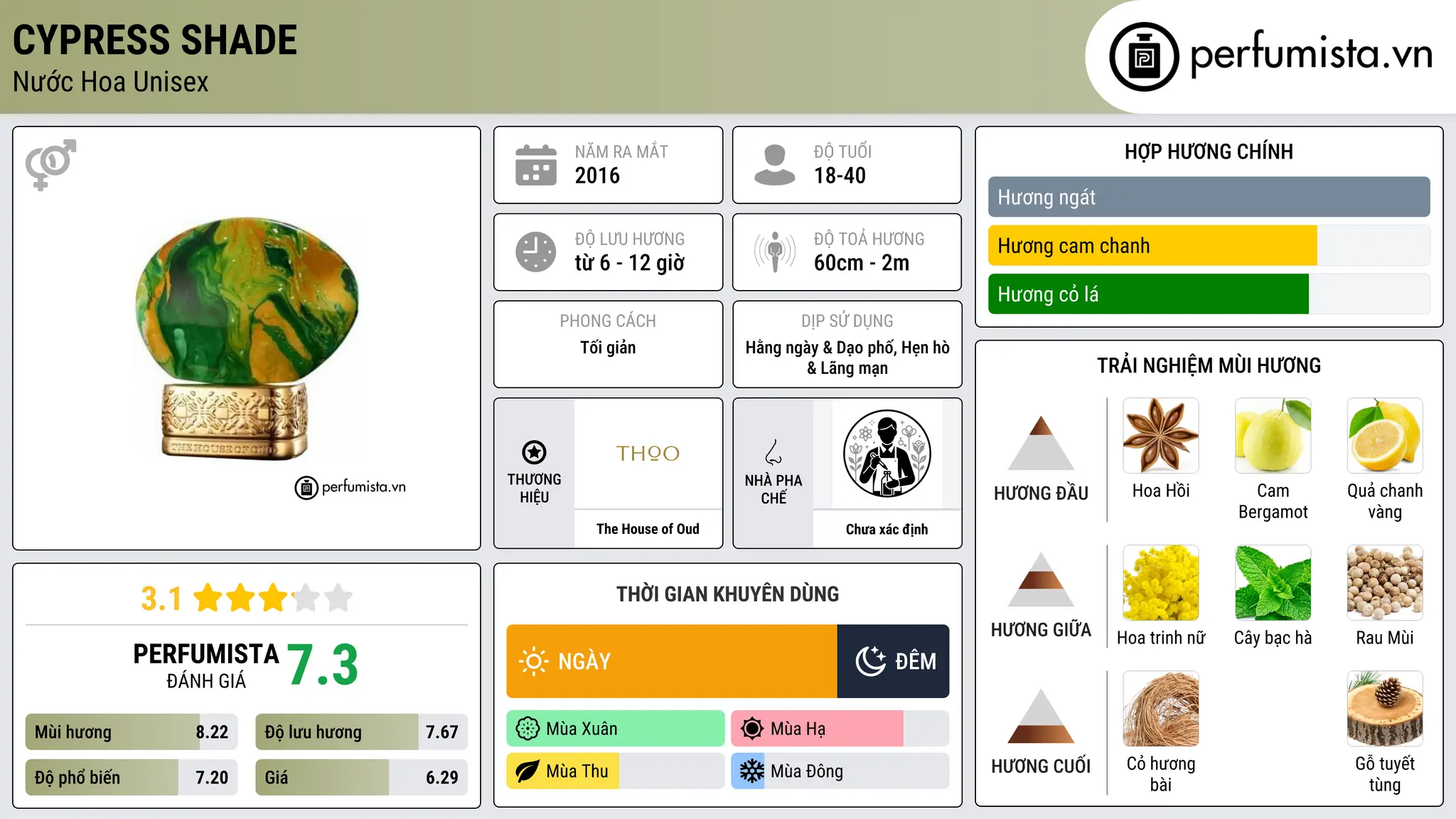Click the 3.1 star rating number
The image size is (1456, 819).
click(161, 599)
